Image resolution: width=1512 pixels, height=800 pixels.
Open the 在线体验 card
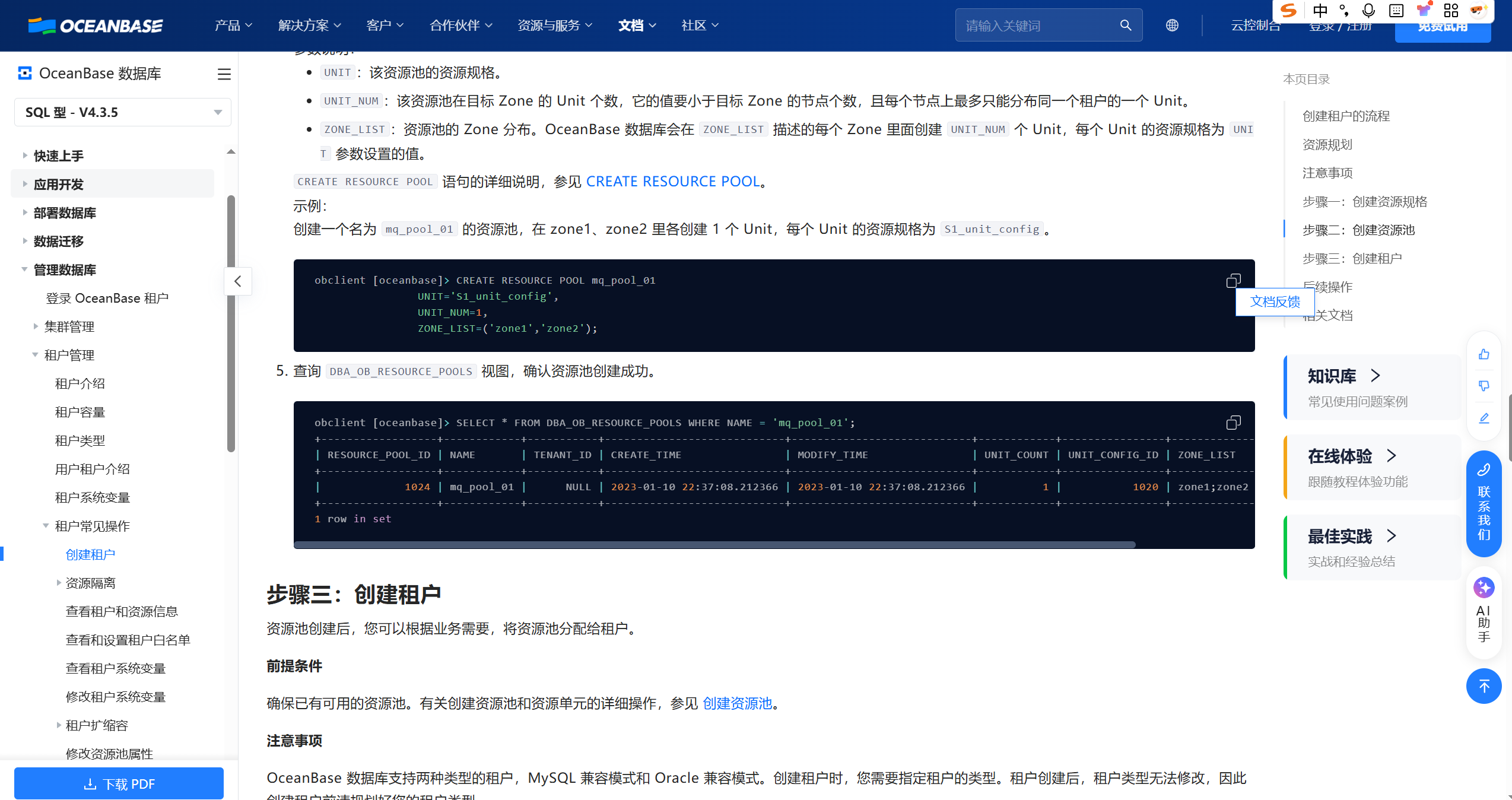point(1371,468)
